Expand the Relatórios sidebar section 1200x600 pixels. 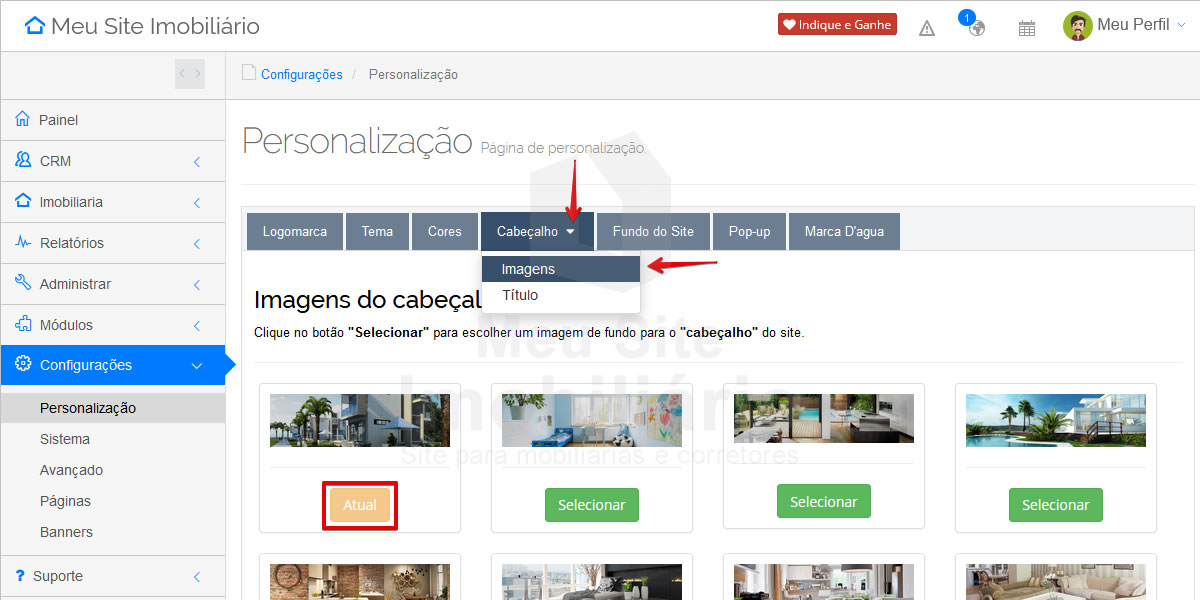(x=112, y=243)
